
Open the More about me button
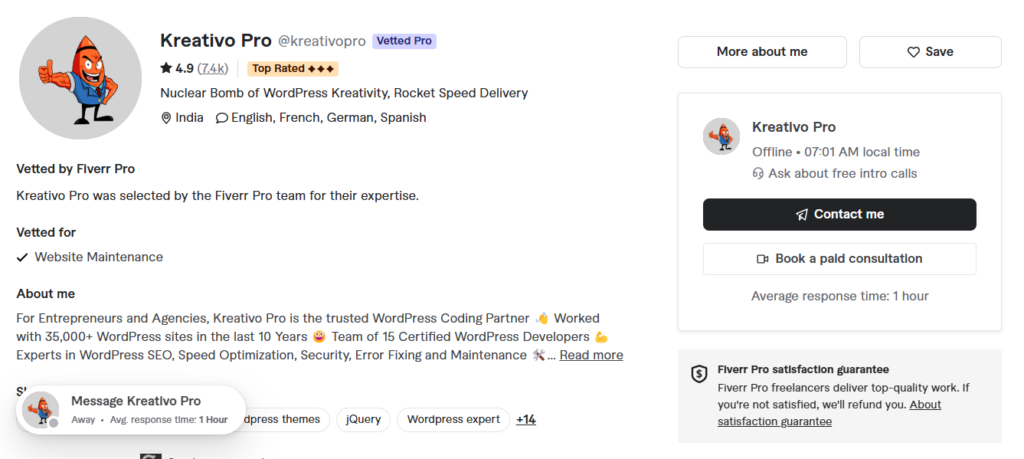(762, 52)
